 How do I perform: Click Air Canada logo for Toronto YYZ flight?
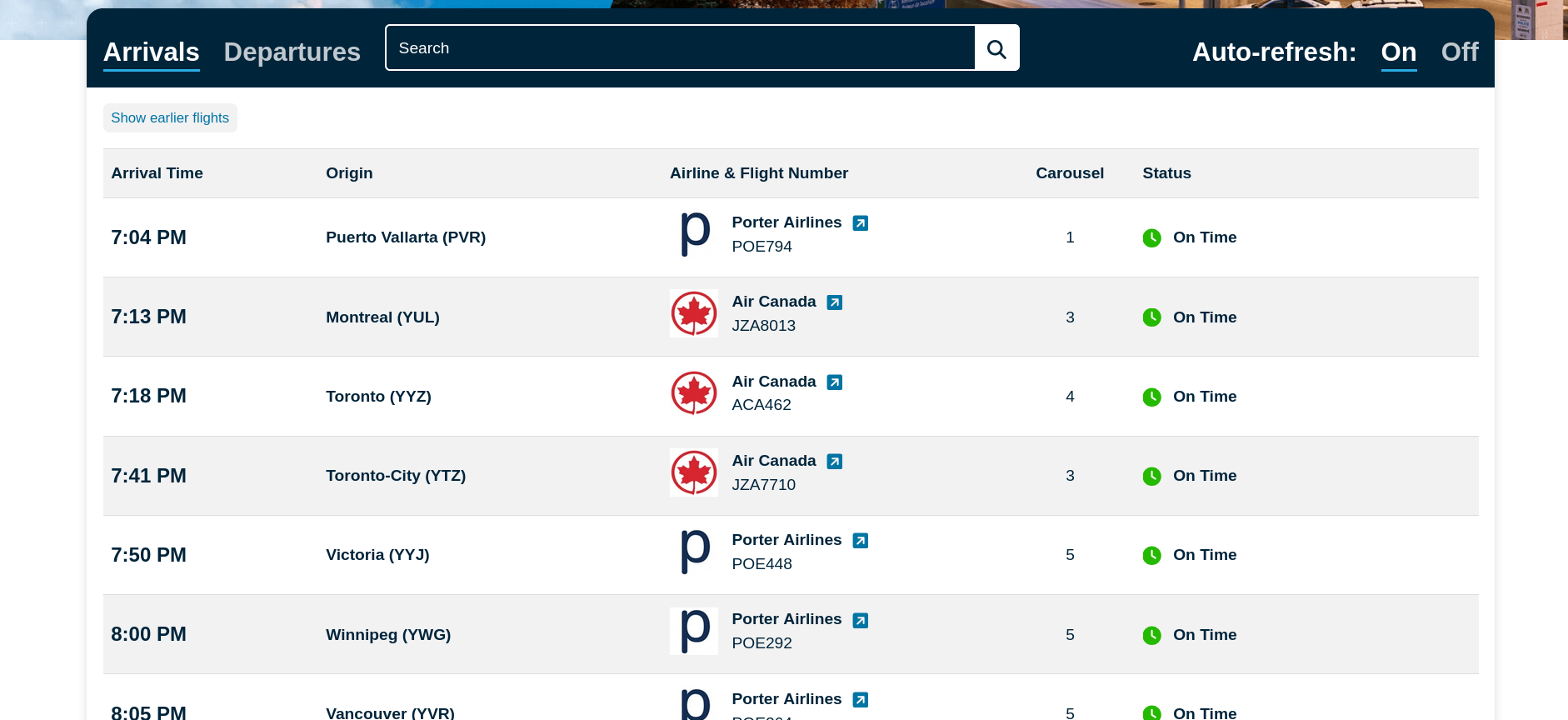click(x=694, y=393)
